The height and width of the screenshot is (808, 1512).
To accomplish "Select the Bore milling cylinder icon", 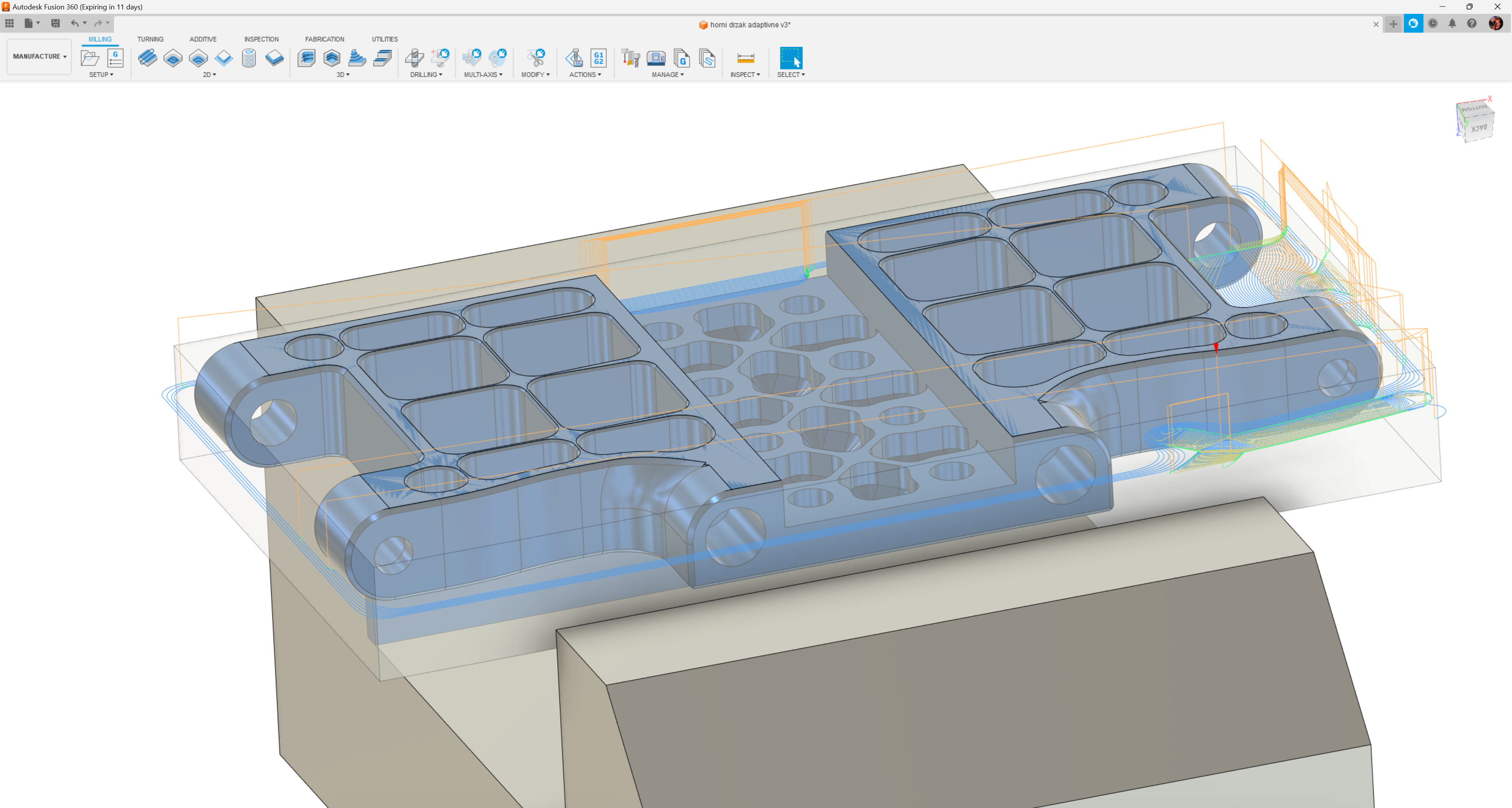I will [x=249, y=58].
